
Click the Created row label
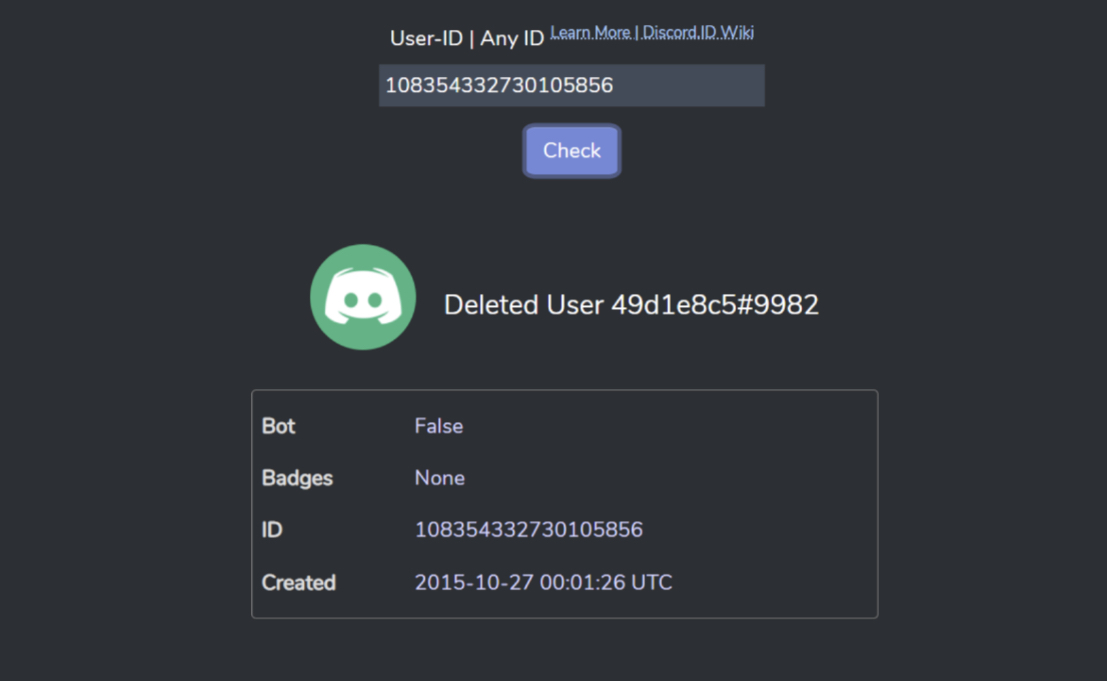coord(298,582)
